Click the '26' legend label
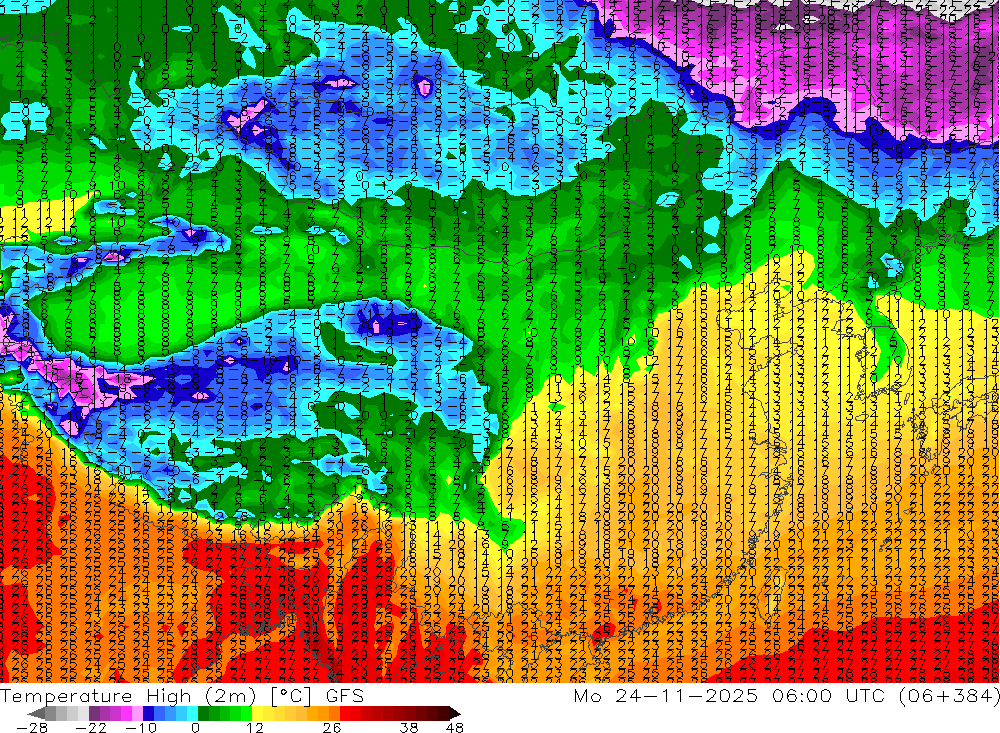 (x=332, y=727)
